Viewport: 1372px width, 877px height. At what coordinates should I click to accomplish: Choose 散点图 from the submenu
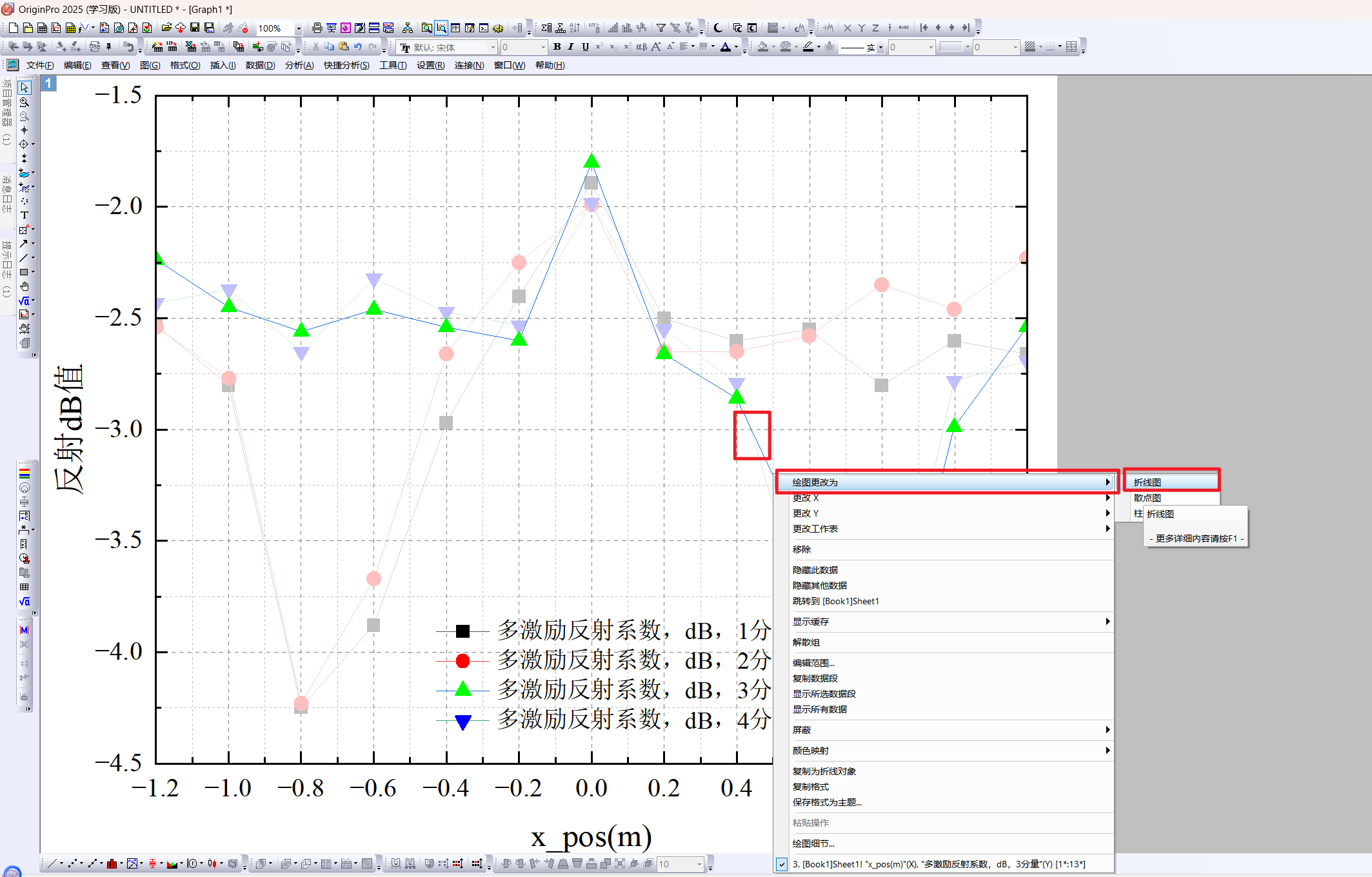(1148, 498)
